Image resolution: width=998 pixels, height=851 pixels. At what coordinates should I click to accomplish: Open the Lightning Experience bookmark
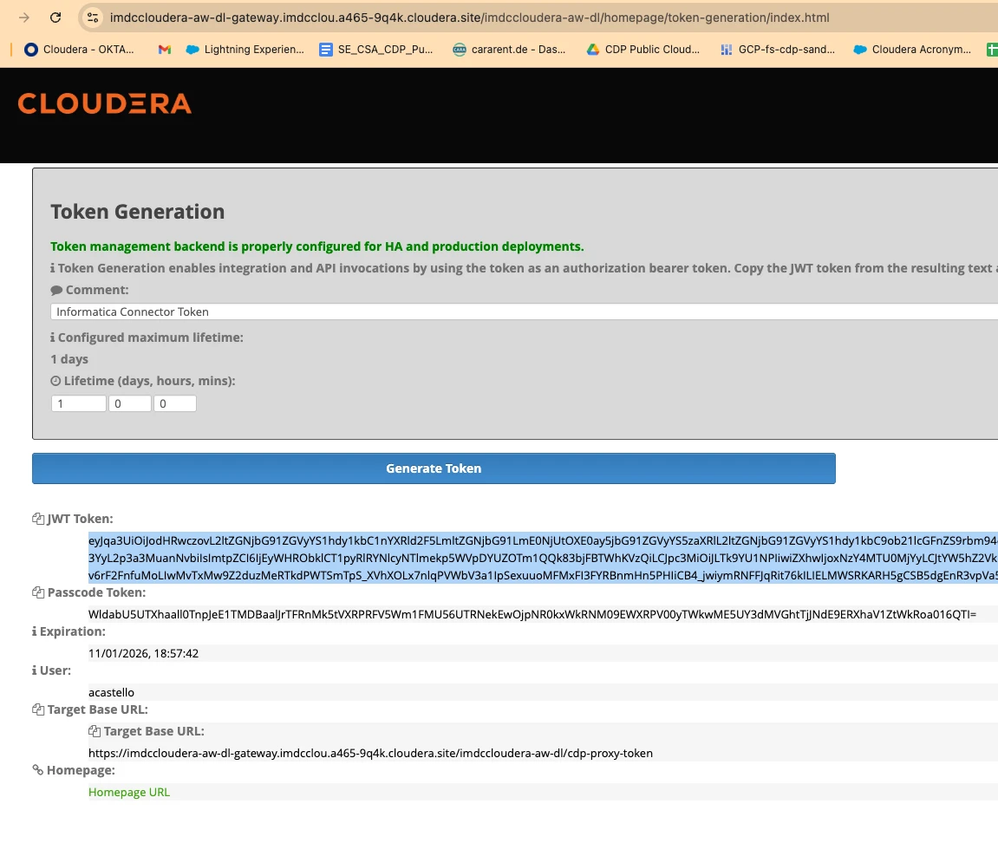pos(245,50)
